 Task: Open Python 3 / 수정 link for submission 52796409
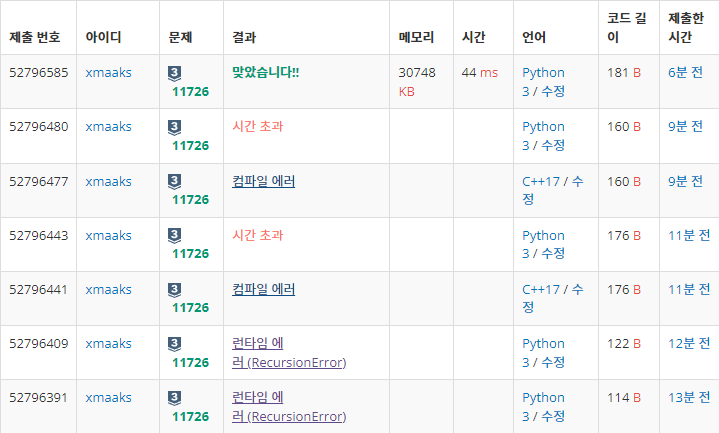tap(543, 353)
